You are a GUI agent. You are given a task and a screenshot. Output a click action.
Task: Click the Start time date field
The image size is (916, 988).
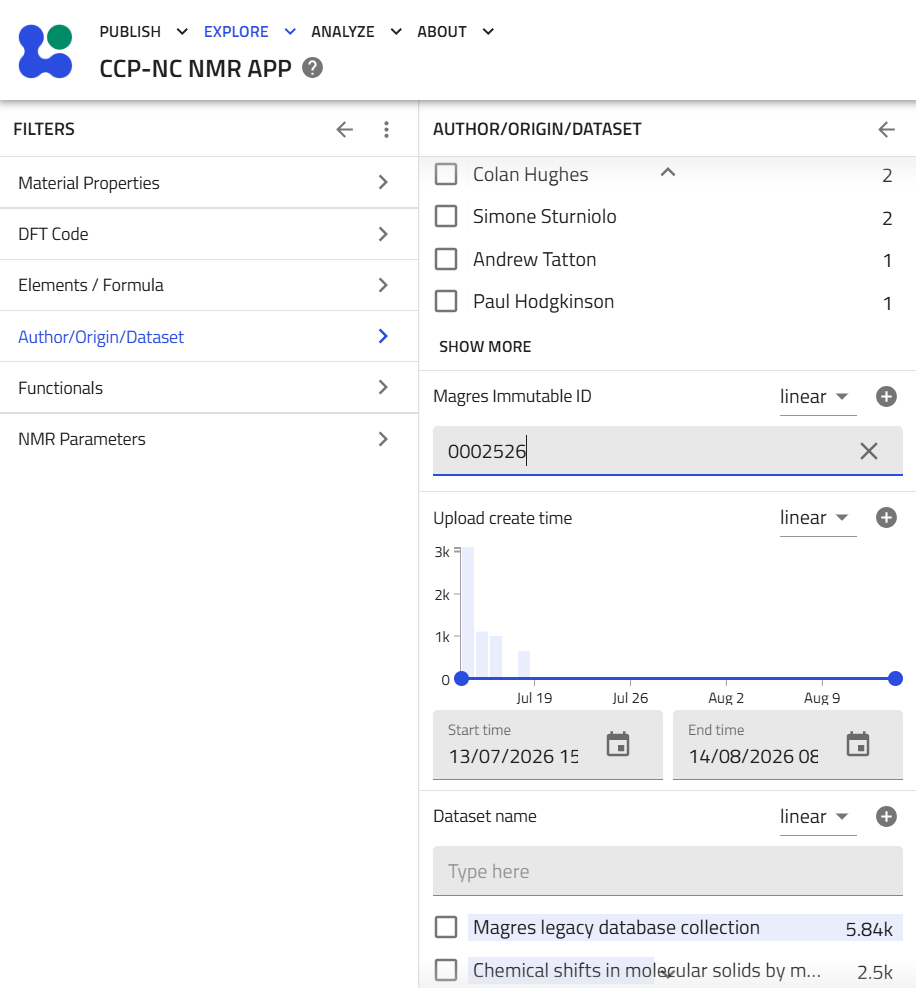point(547,745)
